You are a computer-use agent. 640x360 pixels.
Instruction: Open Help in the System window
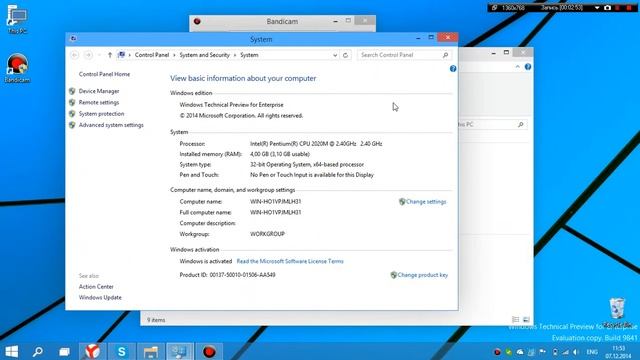click(453, 69)
